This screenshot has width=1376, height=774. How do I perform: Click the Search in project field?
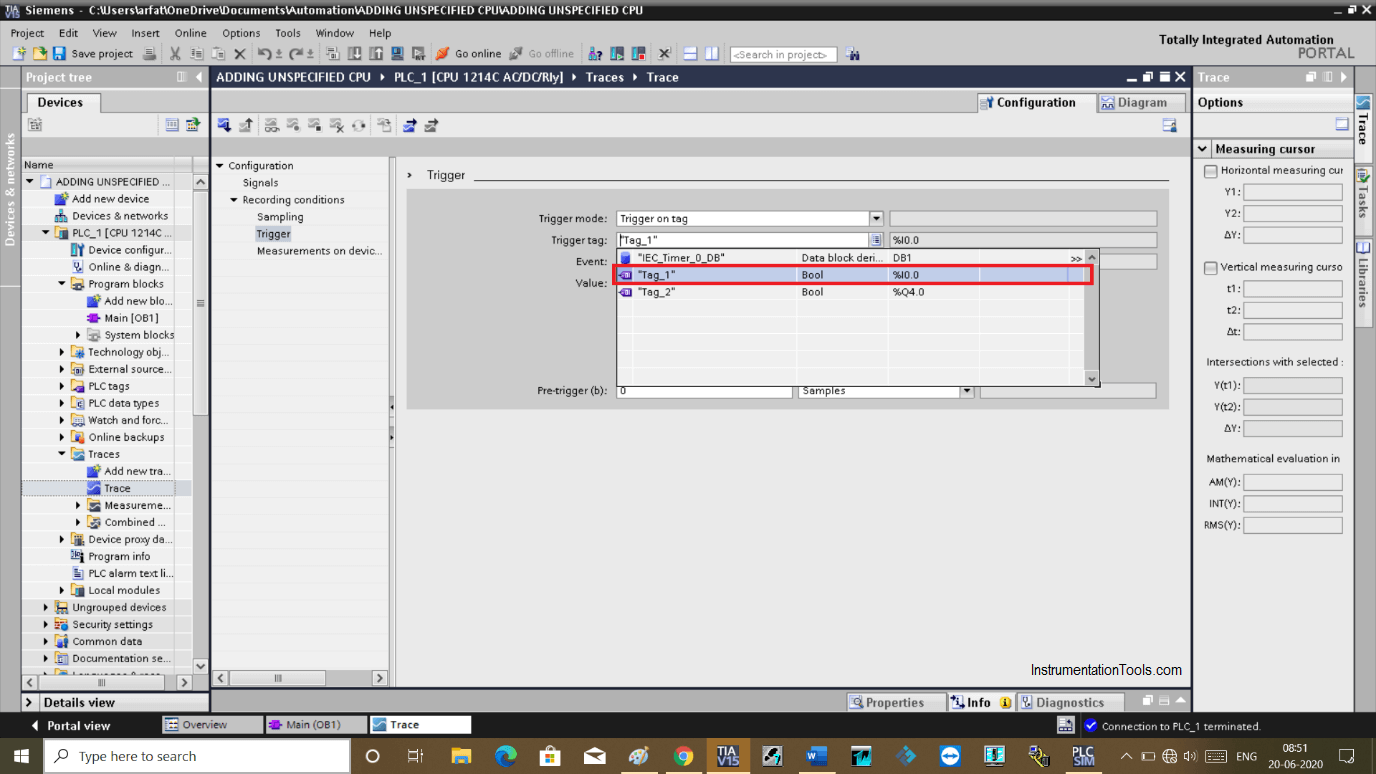click(x=783, y=54)
